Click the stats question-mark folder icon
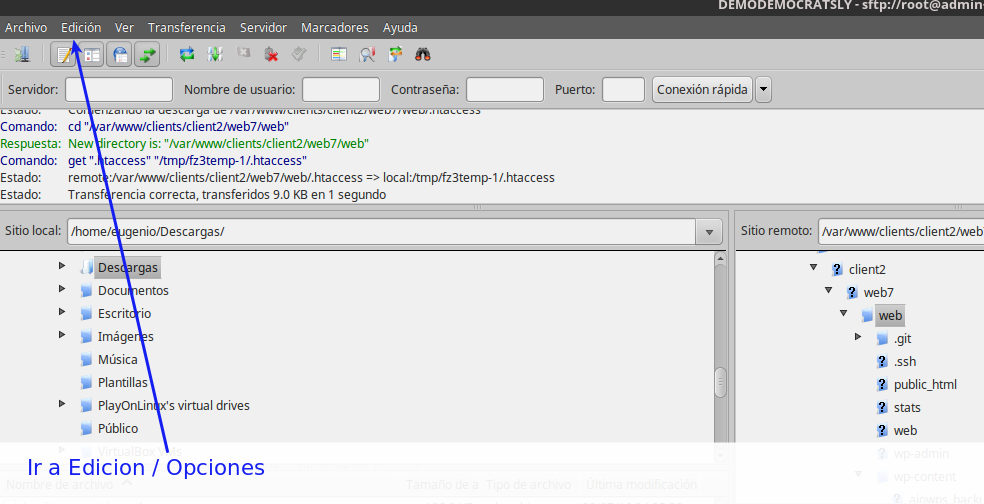This screenshot has width=984, height=504. coord(882,408)
